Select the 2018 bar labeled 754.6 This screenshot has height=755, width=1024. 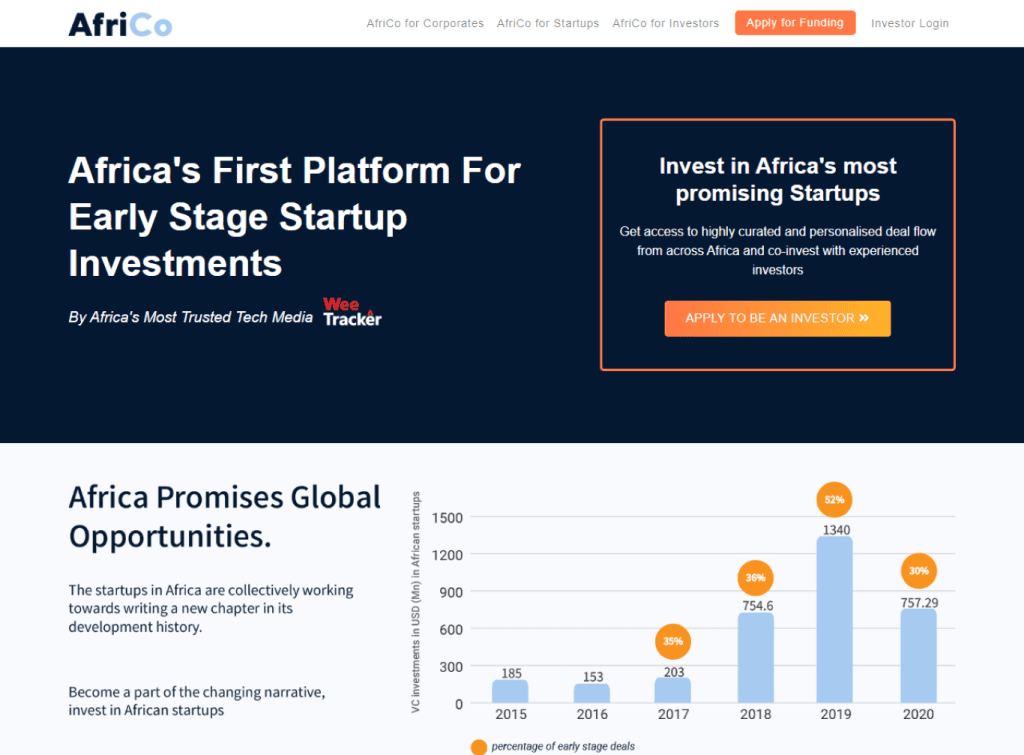click(x=756, y=658)
